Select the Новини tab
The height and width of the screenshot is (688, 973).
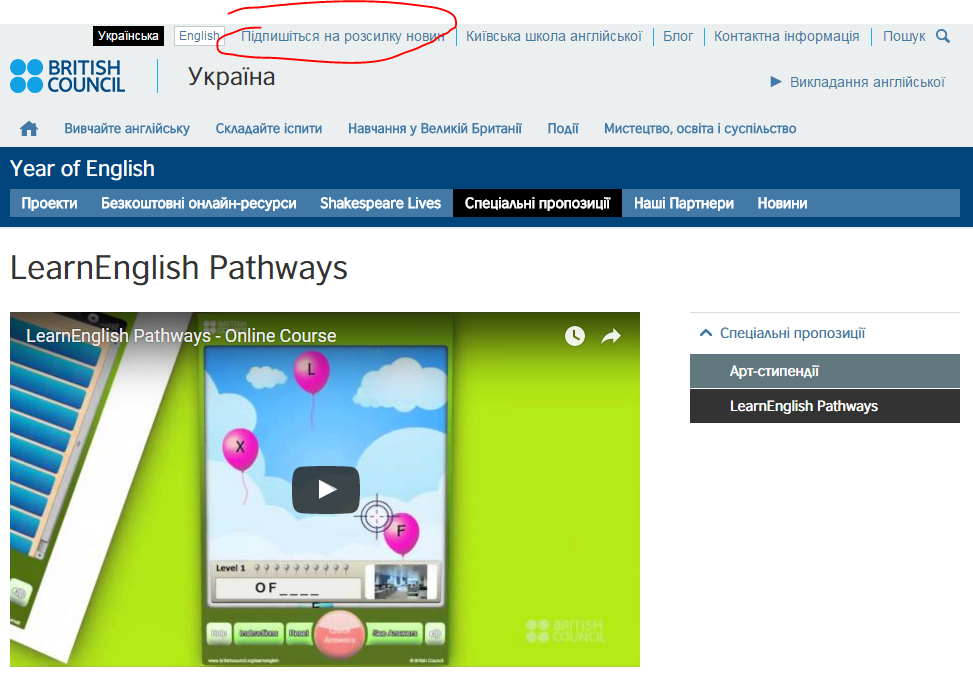coord(782,203)
